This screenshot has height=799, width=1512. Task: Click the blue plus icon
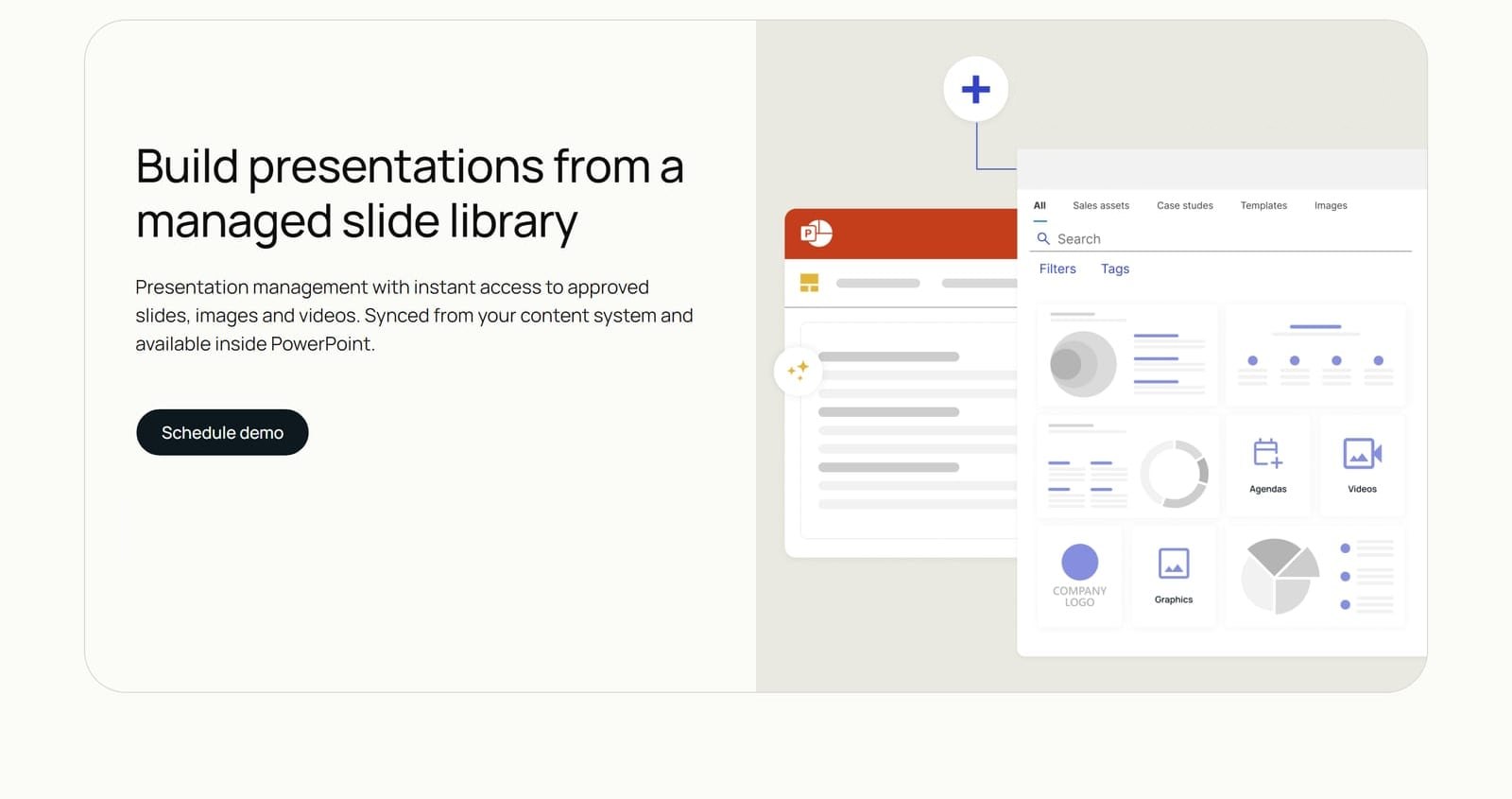pos(976,90)
